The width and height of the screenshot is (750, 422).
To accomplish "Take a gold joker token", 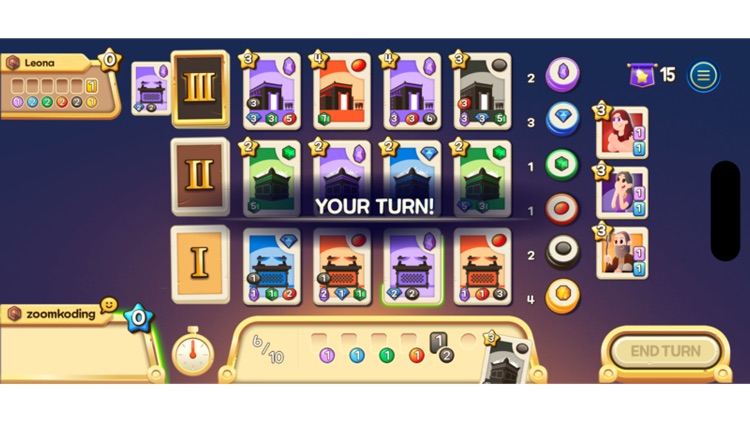I will (x=562, y=296).
